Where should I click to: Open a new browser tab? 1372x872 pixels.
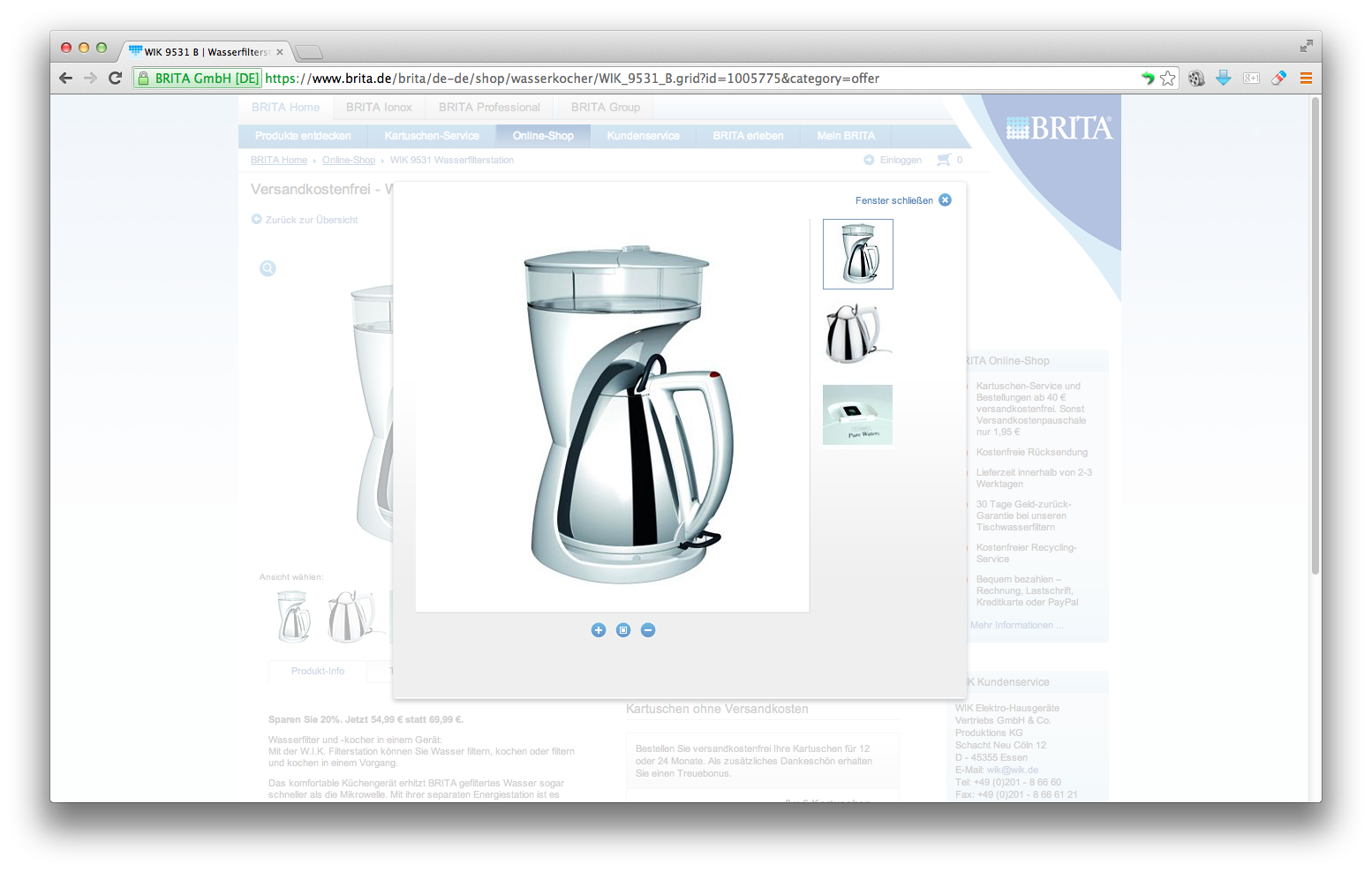[309, 52]
